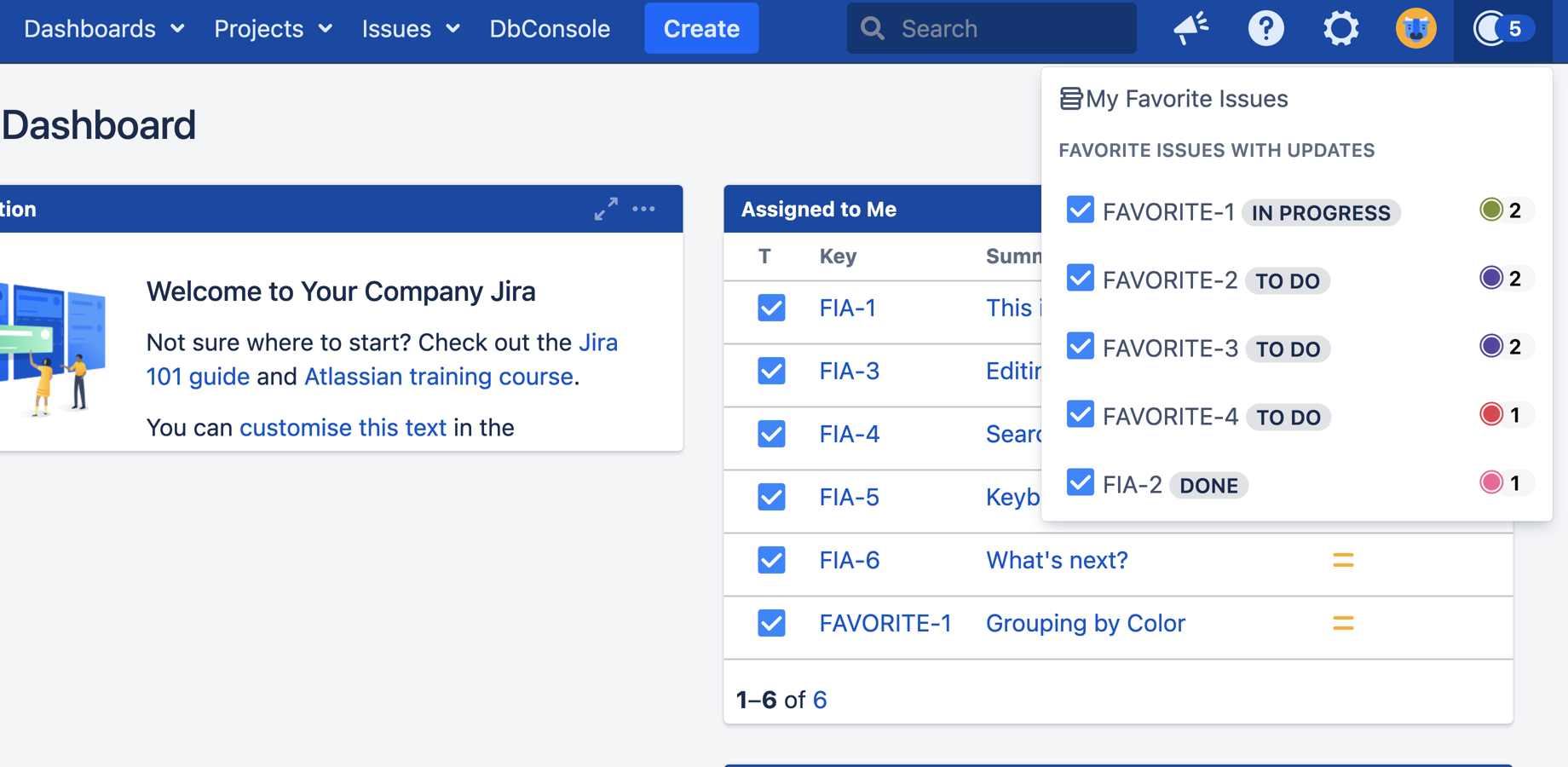The image size is (1568, 767).
Task: Click the search magnifier icon
Action: [x=872, y=28]
